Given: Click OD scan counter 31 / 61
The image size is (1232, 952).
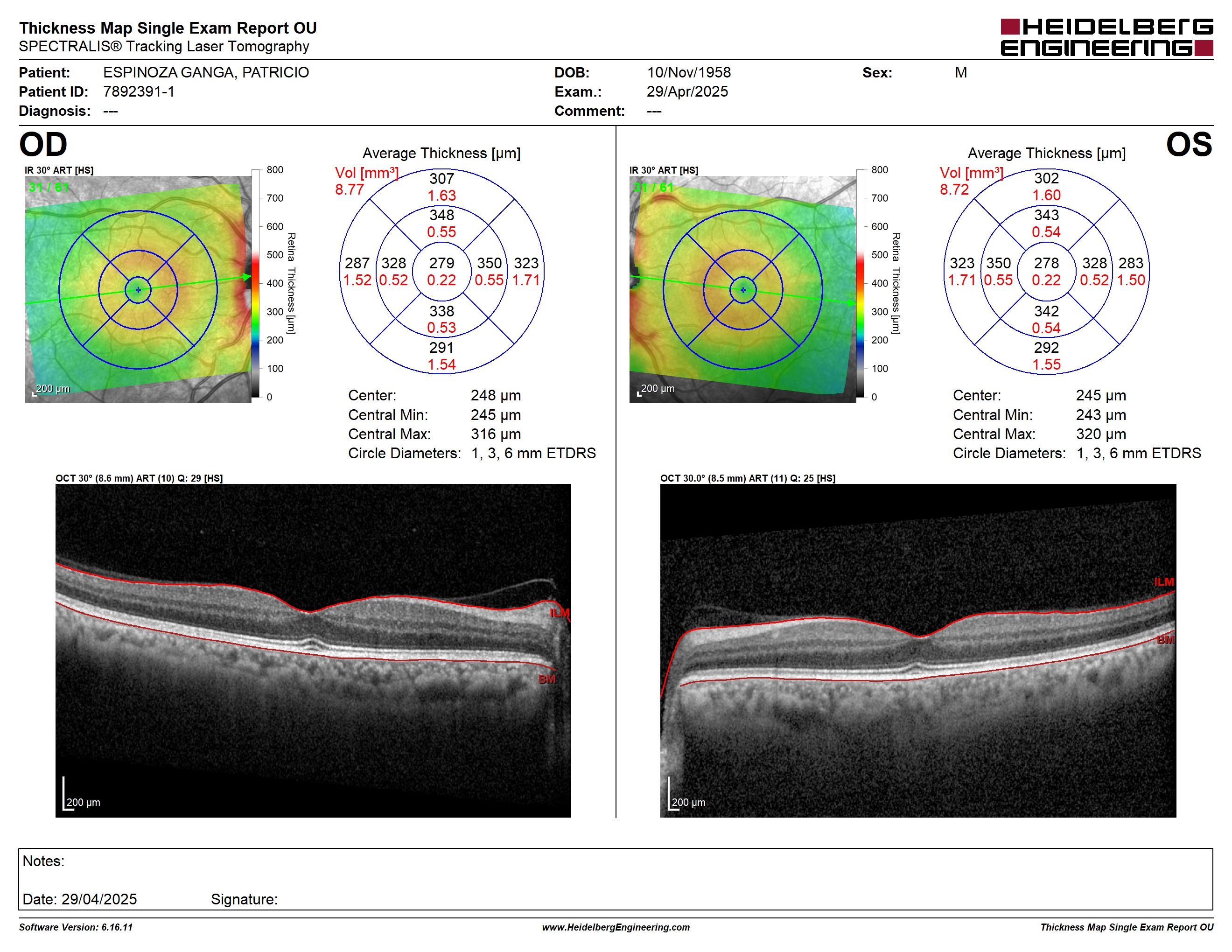Looking at the screenshot, I should pos(49,187).
